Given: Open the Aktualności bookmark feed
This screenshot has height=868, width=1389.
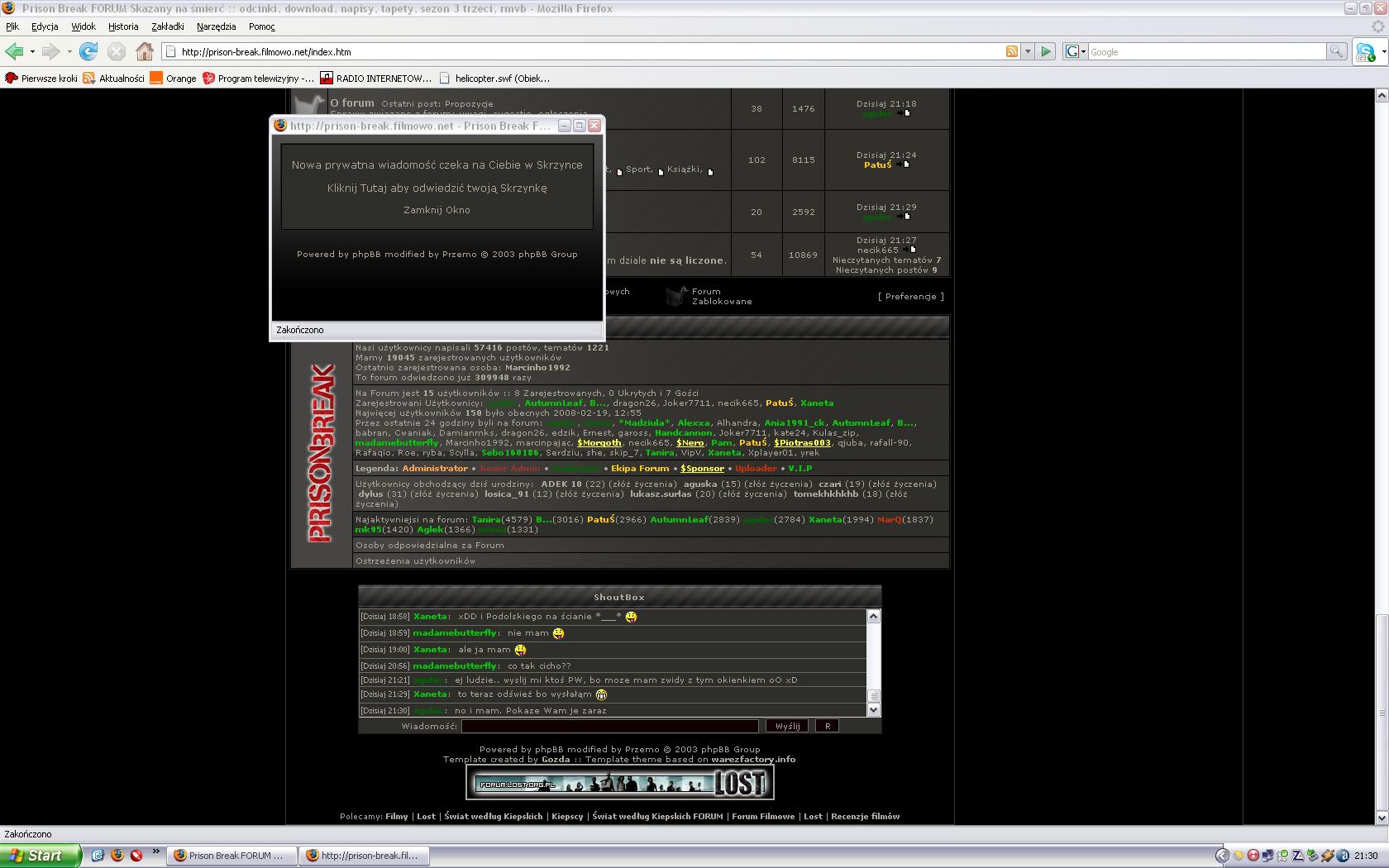Looking at the screenshot, I should (113, 79).
